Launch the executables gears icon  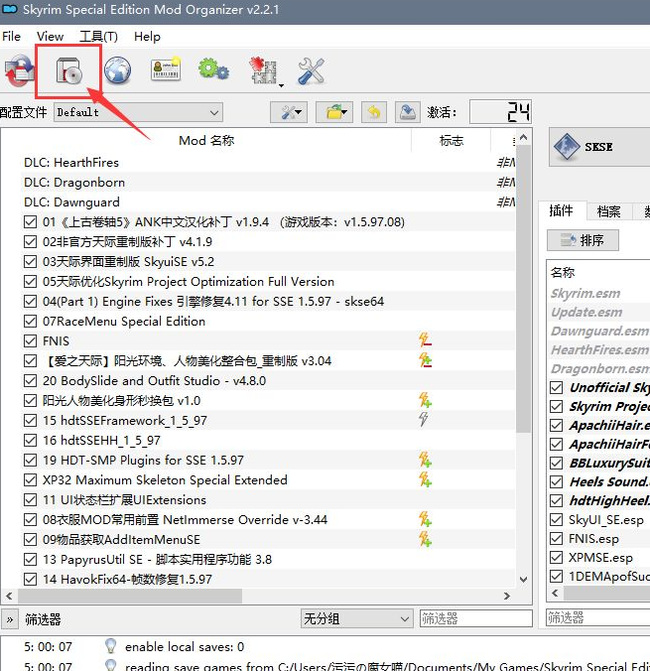point(212,70)
